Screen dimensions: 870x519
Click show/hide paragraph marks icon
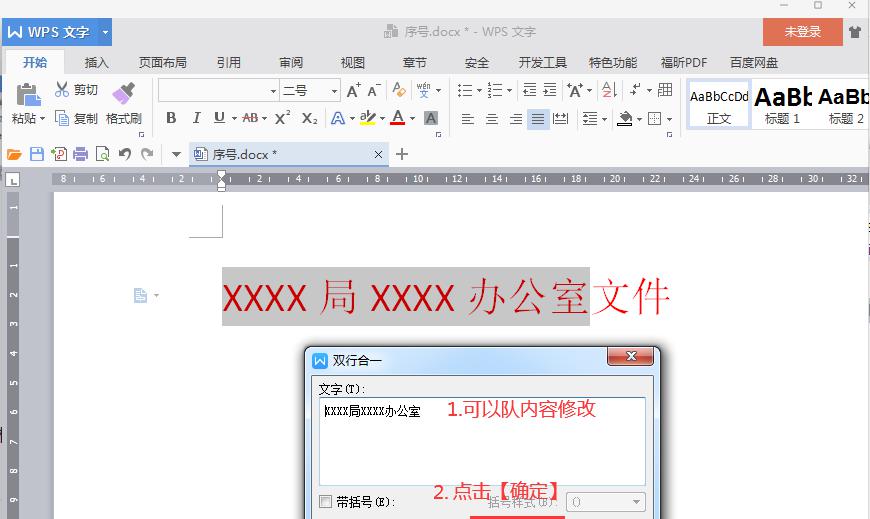(x=635, y=89)
